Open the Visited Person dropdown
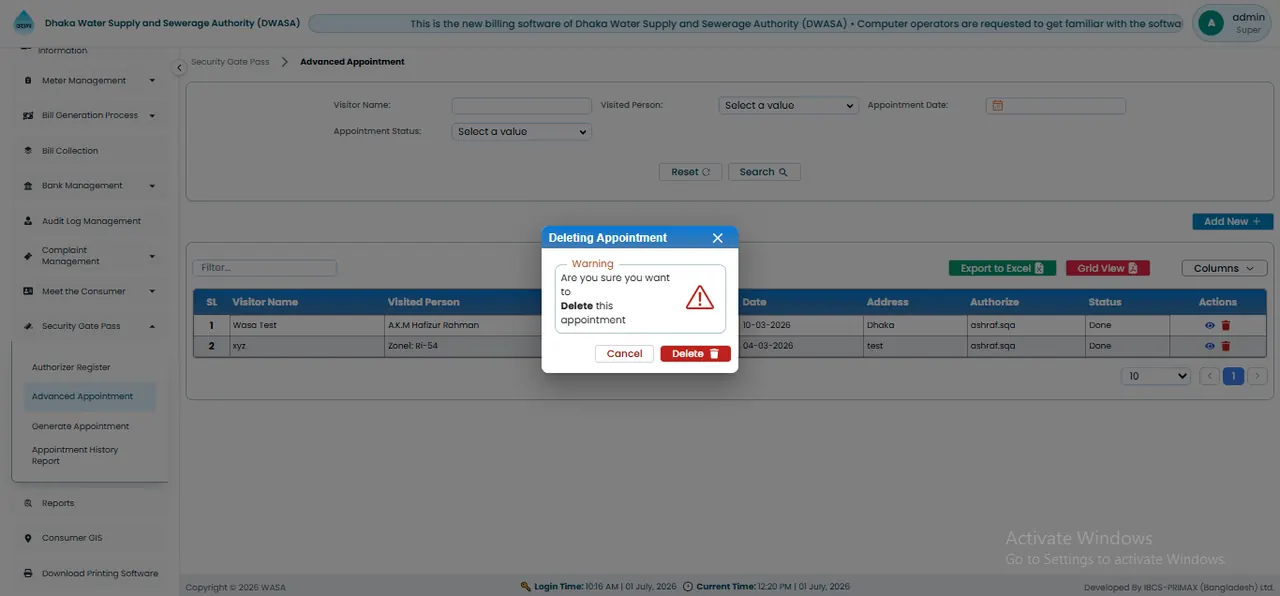The width and height of the screenshot is (1280, 596). click(x=789, y=105)
